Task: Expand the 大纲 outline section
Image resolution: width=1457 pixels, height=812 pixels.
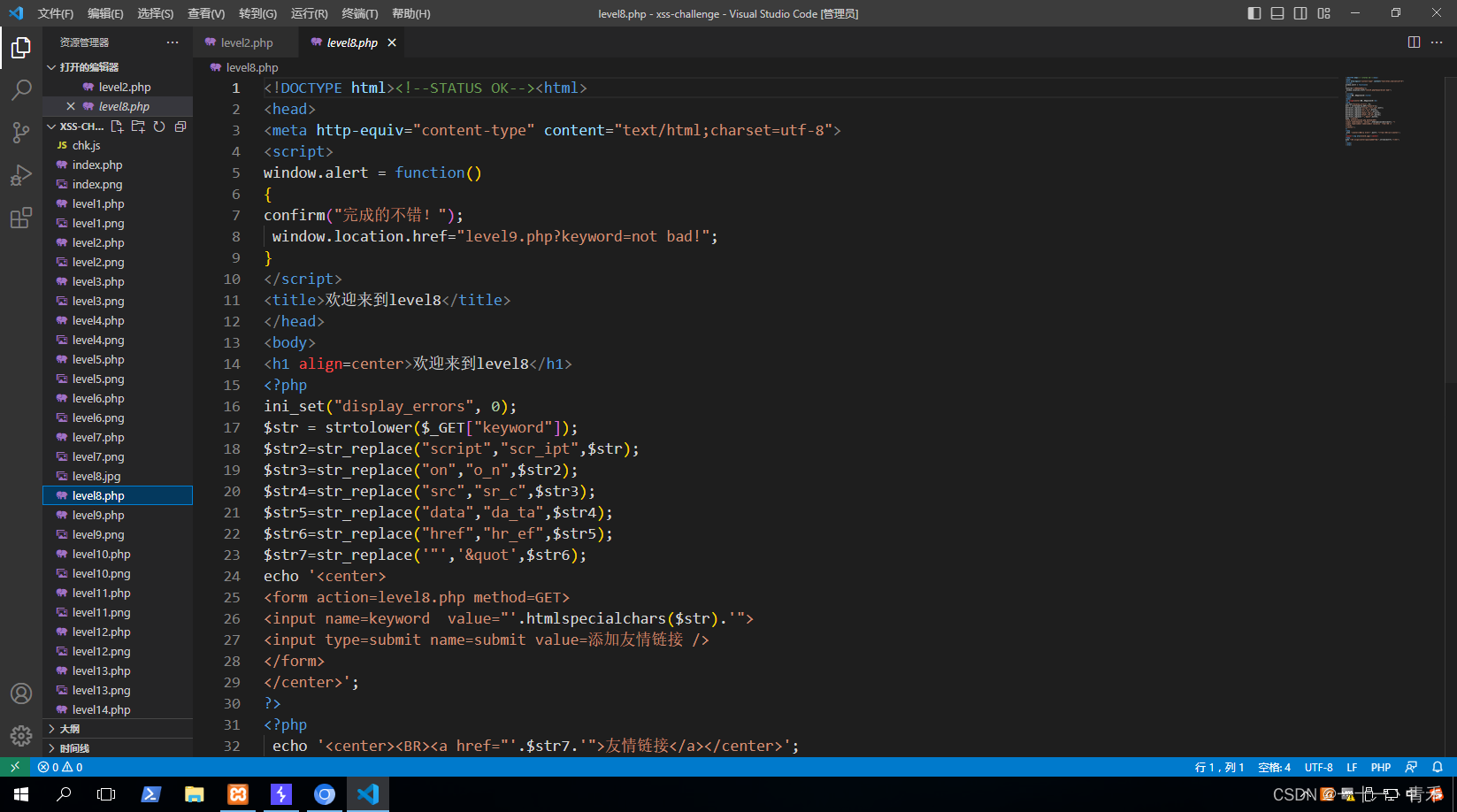Action: coord(118,729)
